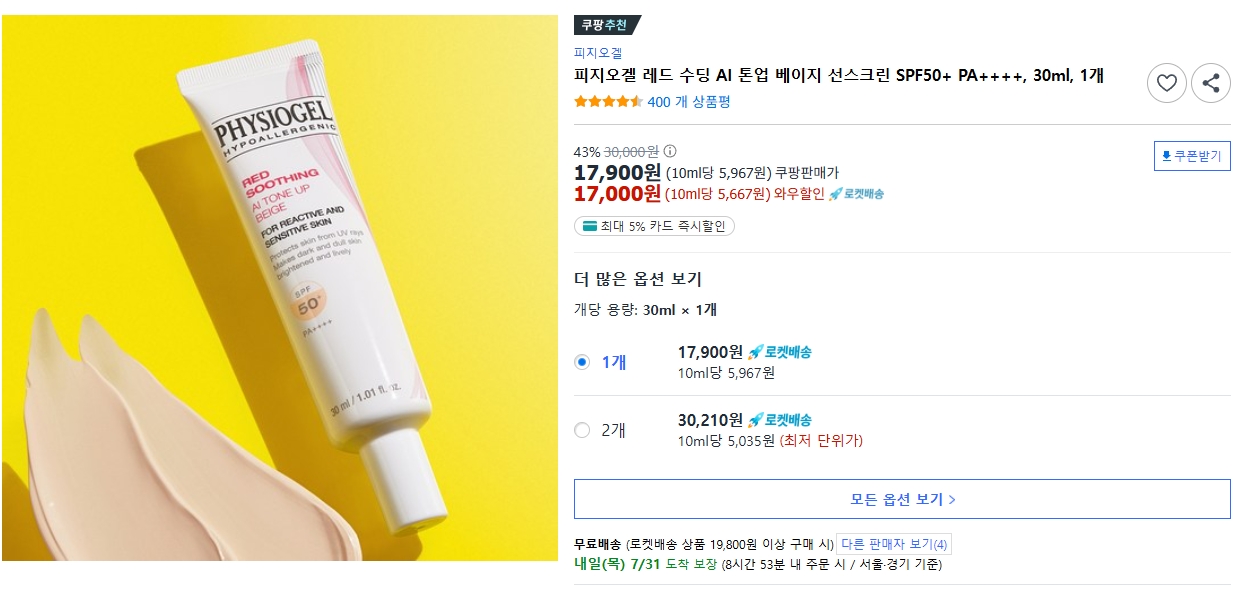
Task: Click the price info circle icon
Action: click(670, 152)
